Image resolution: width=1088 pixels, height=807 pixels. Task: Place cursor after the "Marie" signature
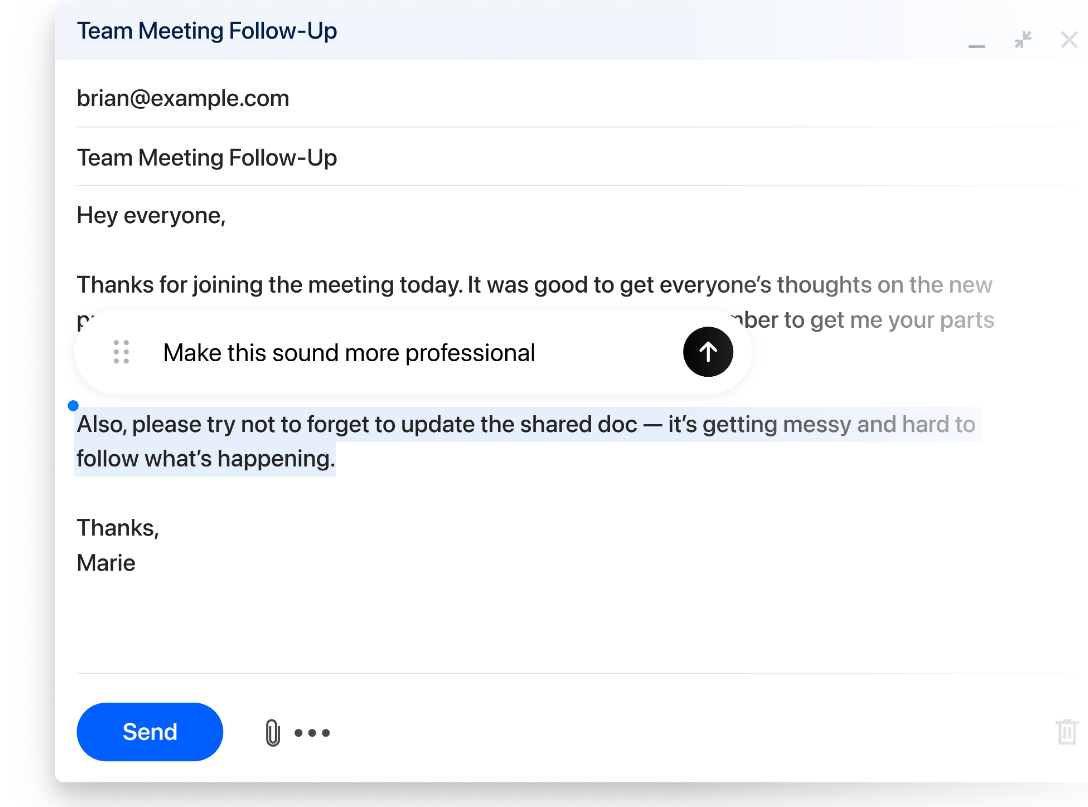point(137,563)
